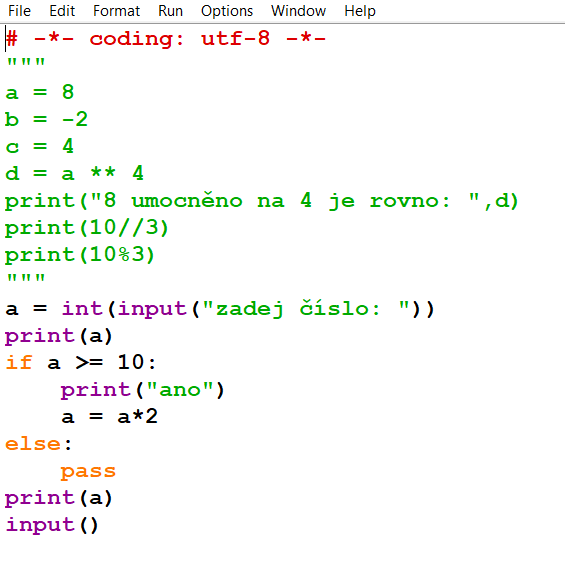Click the input line 'zadej číslo'
The width and height of the screenshot is (565, 563).
[x=220, y=309]
